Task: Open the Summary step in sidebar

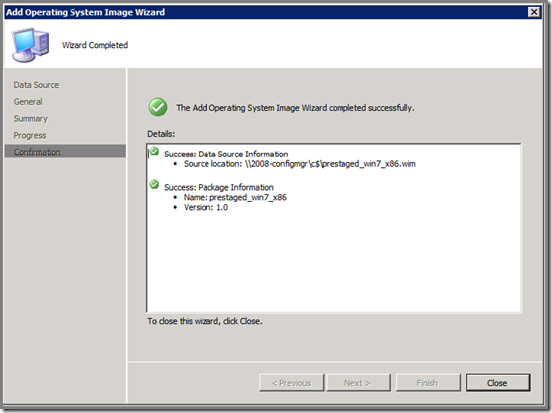Action: (31, 119)
